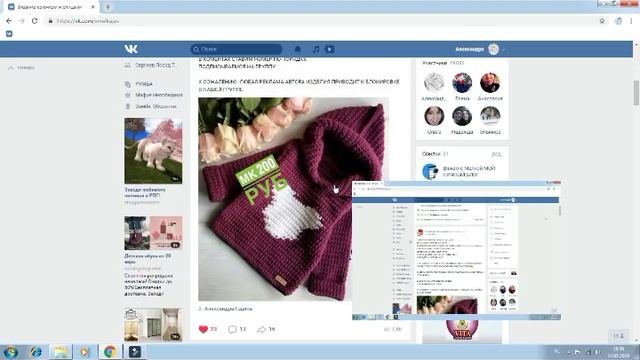640x360 pixels.
Task: Open the top left sidebar menu item
Action: pos(21,67)
